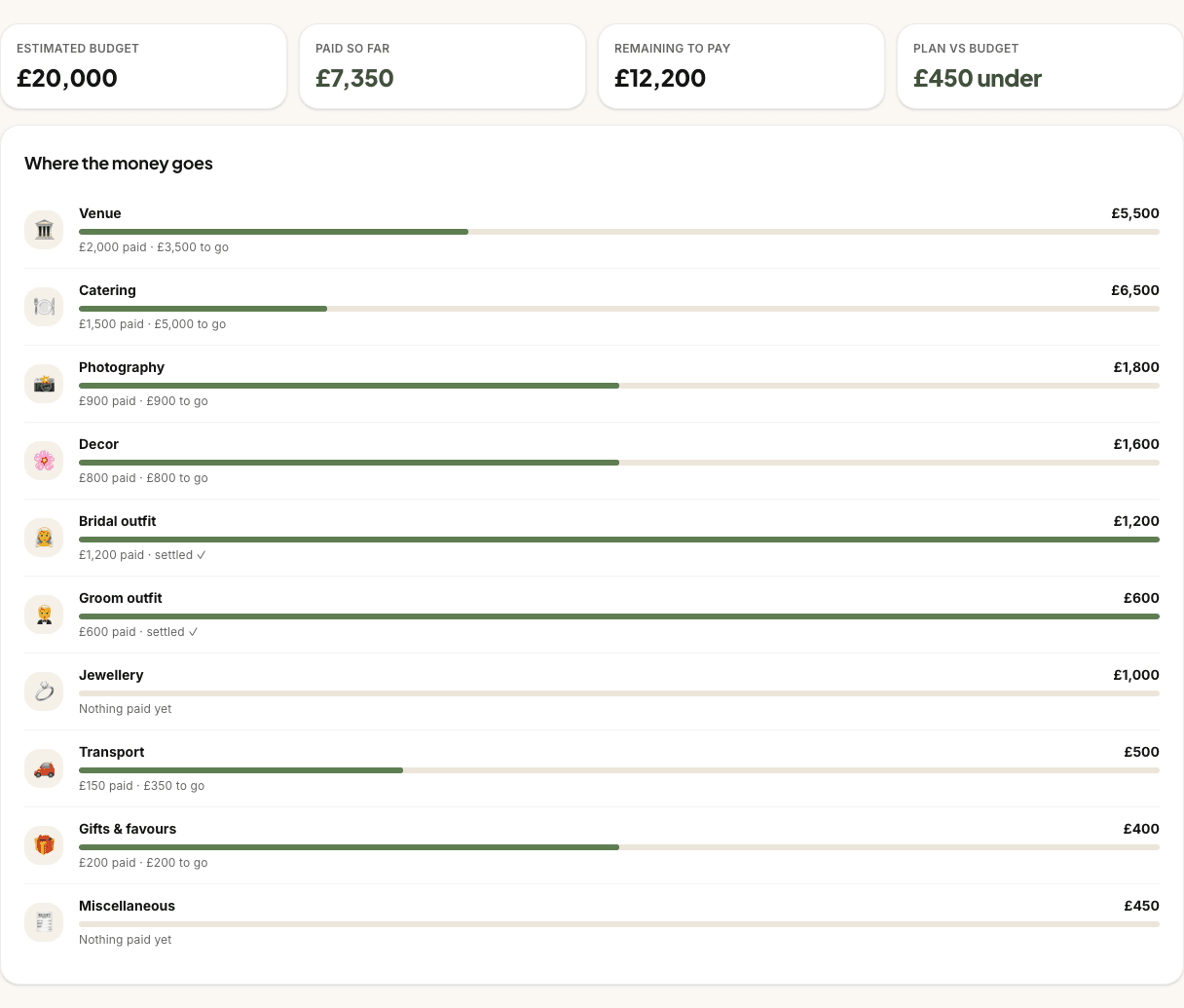Click Jewellery 'Nothing paid yet' text
Image resolution: width=1184 pixels, height=1008 pixels.
(x=125, y=709)
